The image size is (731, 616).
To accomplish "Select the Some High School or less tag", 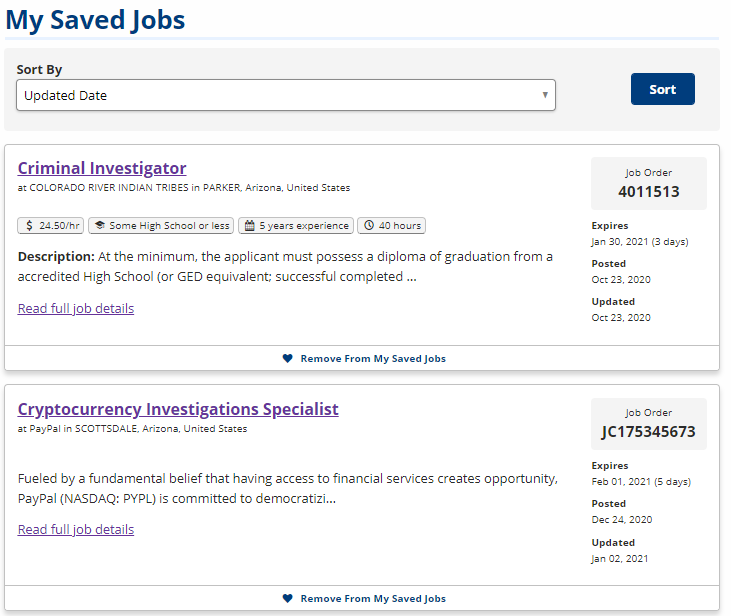I will point(161,226).
